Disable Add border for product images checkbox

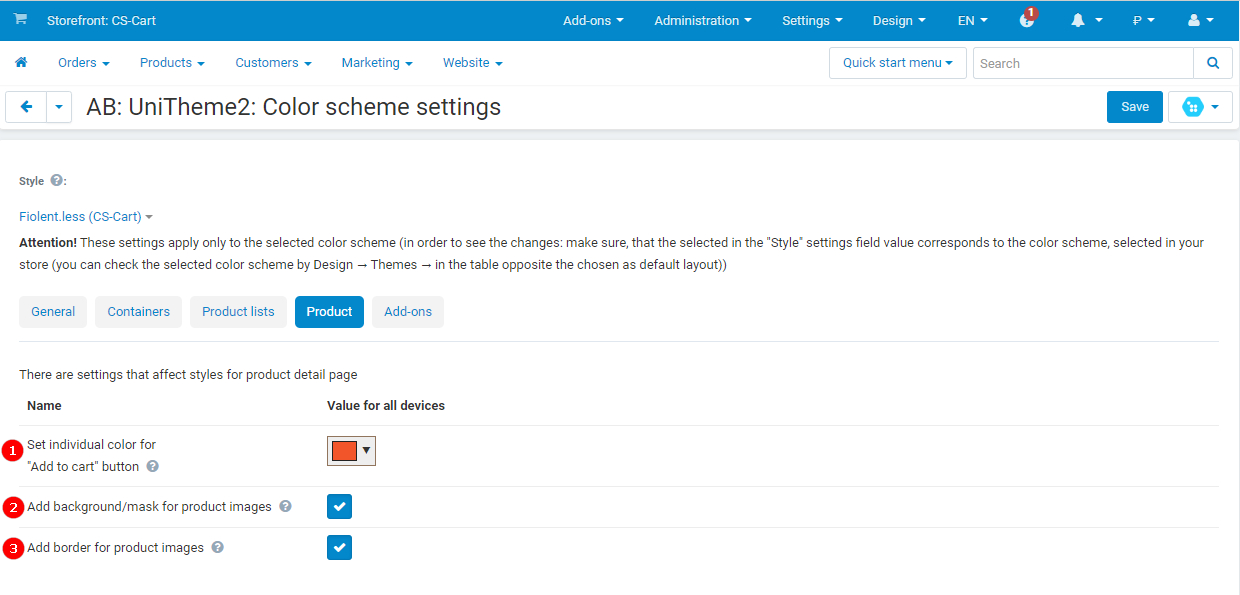[x=339, y=548]
